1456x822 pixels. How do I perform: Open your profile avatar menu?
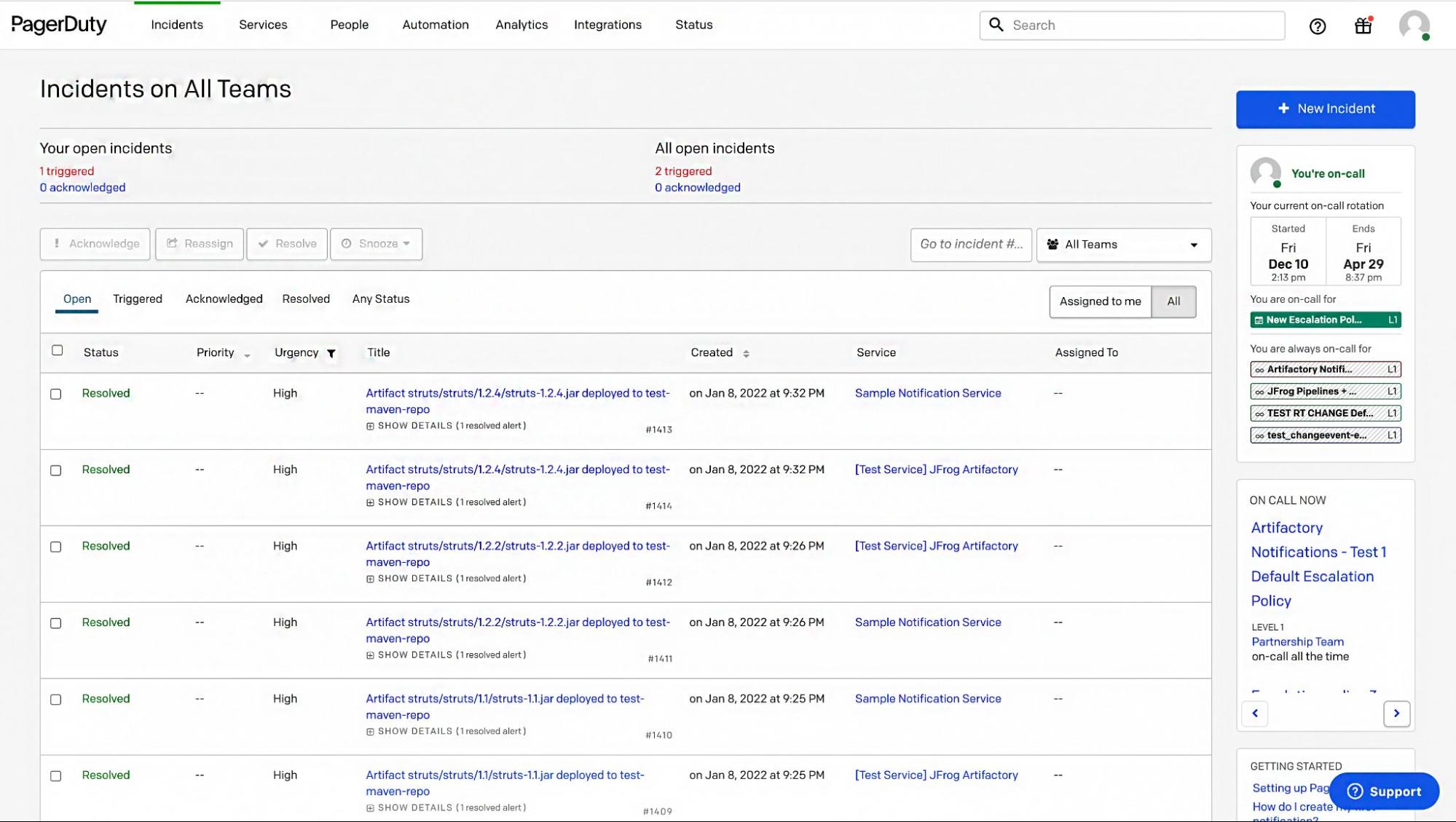(x=1414, y=25)
